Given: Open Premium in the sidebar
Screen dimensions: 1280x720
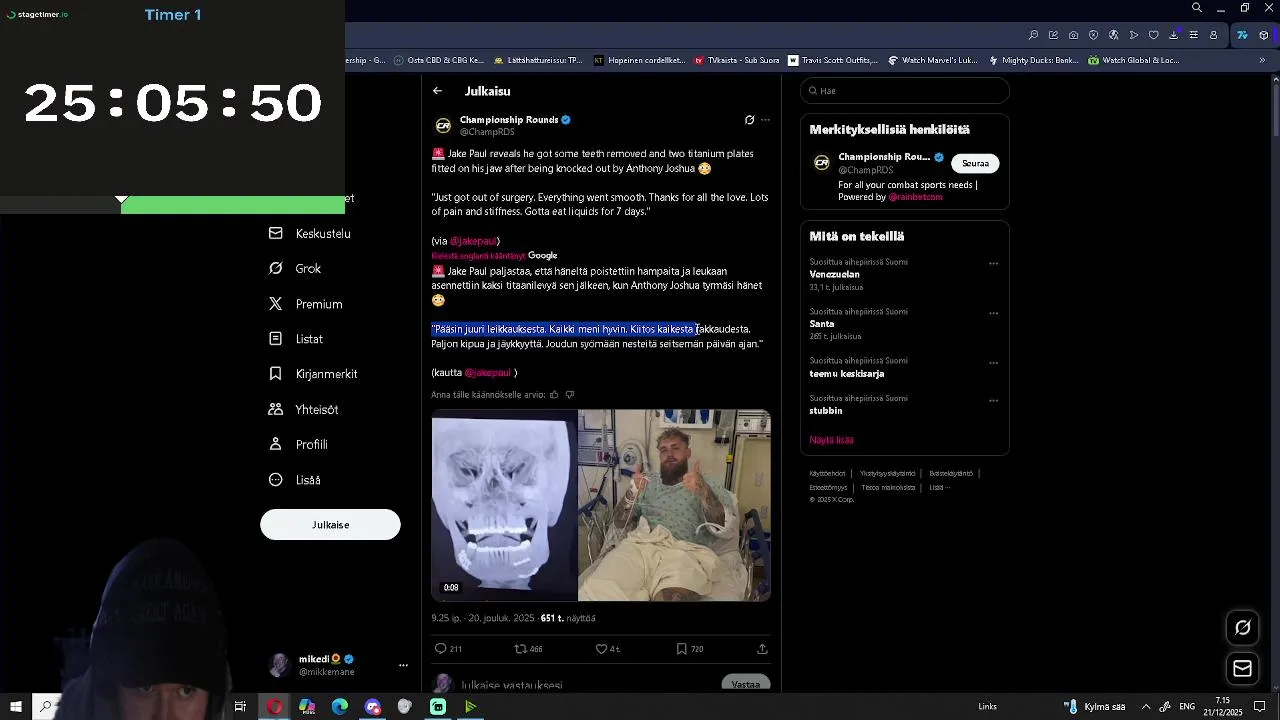Looking at the screenshot, I should [x=306, y=304].
